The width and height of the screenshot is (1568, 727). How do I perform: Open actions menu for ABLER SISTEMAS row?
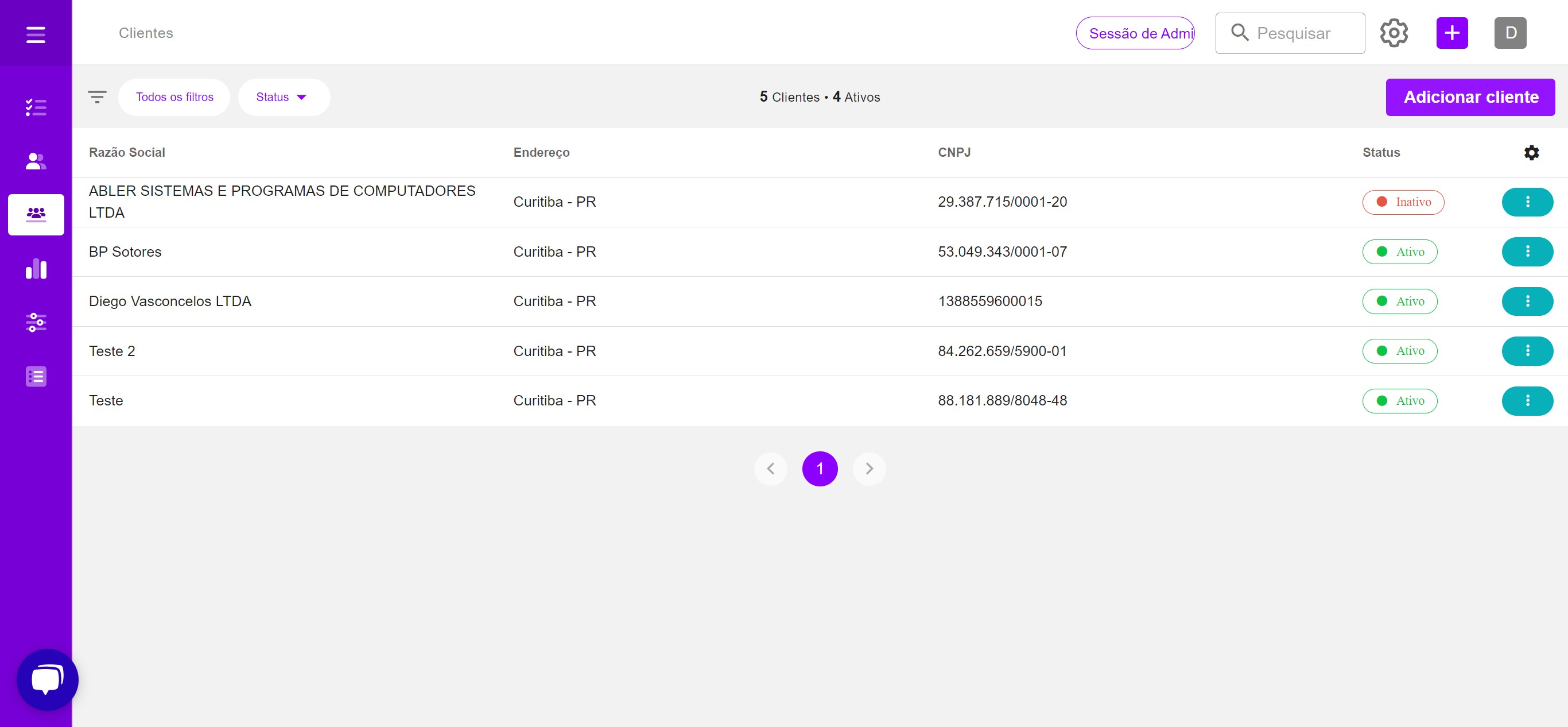1527,202
